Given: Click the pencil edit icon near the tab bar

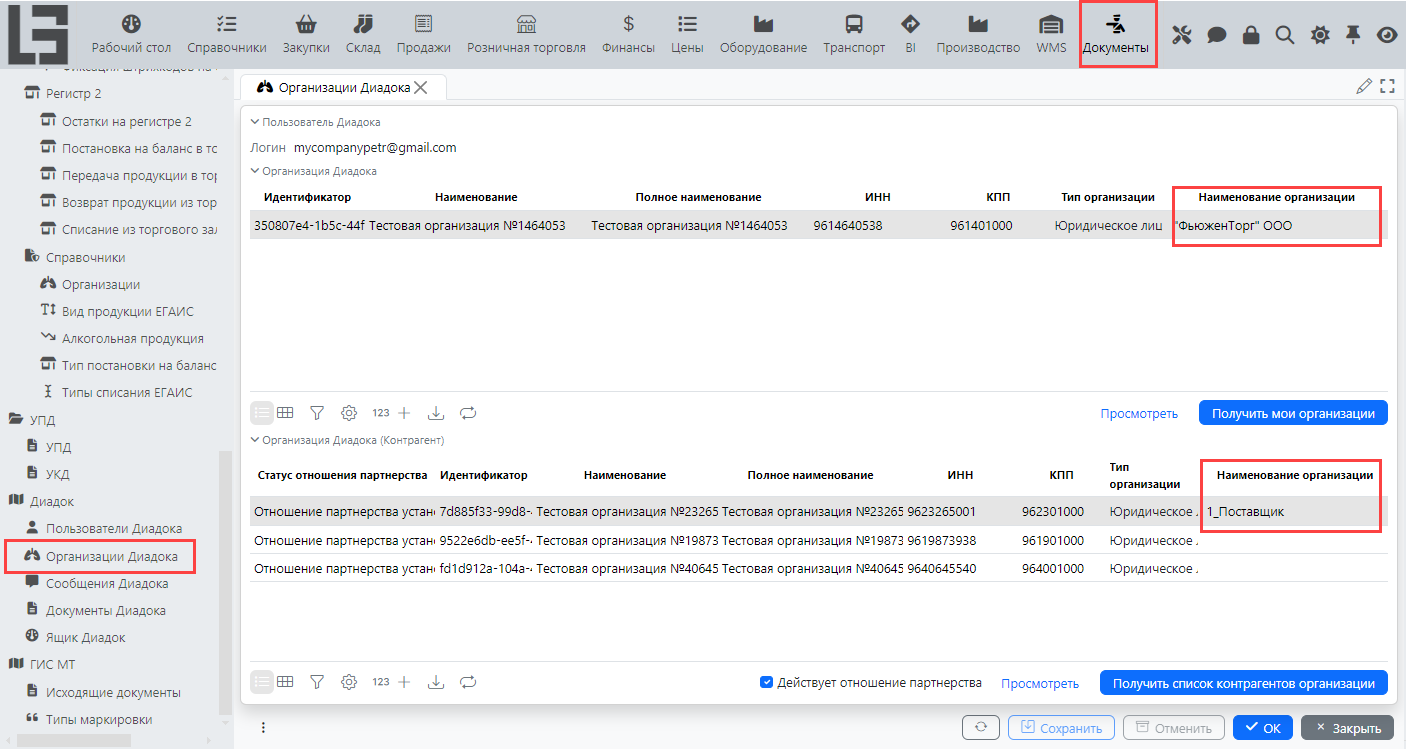Looking at the screenshot, I should pos(1364,87).
